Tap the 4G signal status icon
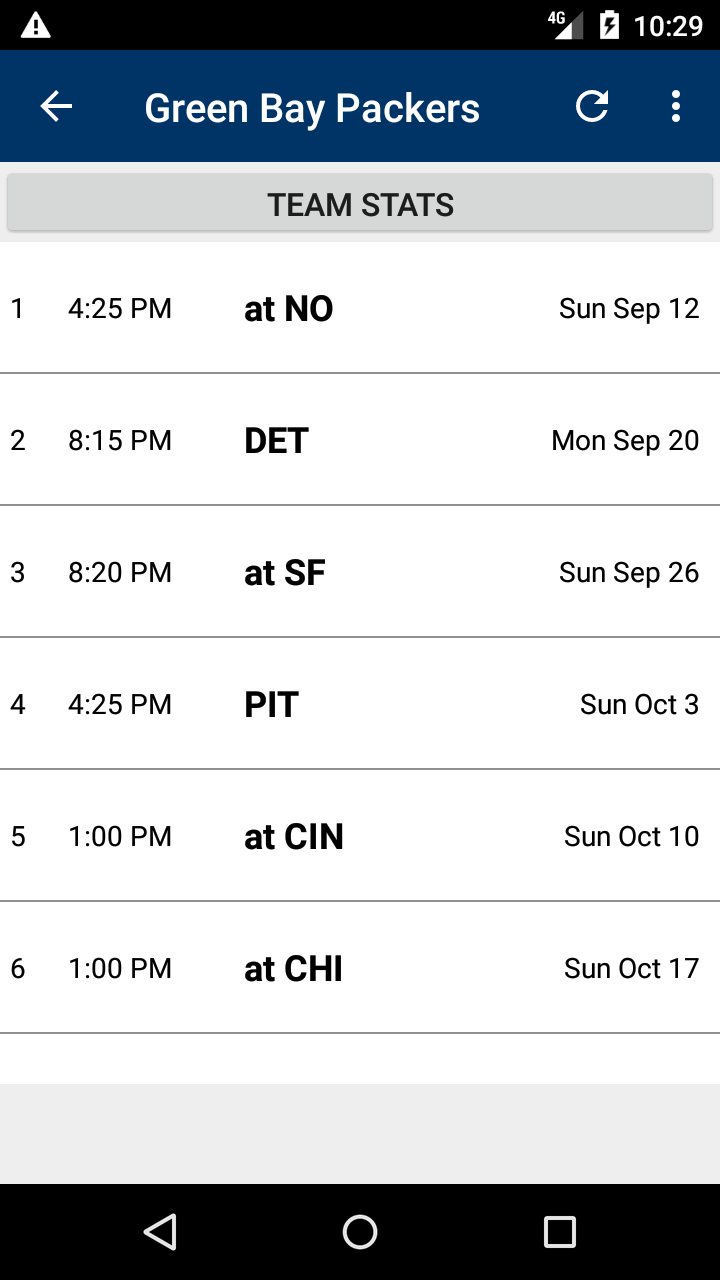The image size is (720, 1280). point(566,25)
